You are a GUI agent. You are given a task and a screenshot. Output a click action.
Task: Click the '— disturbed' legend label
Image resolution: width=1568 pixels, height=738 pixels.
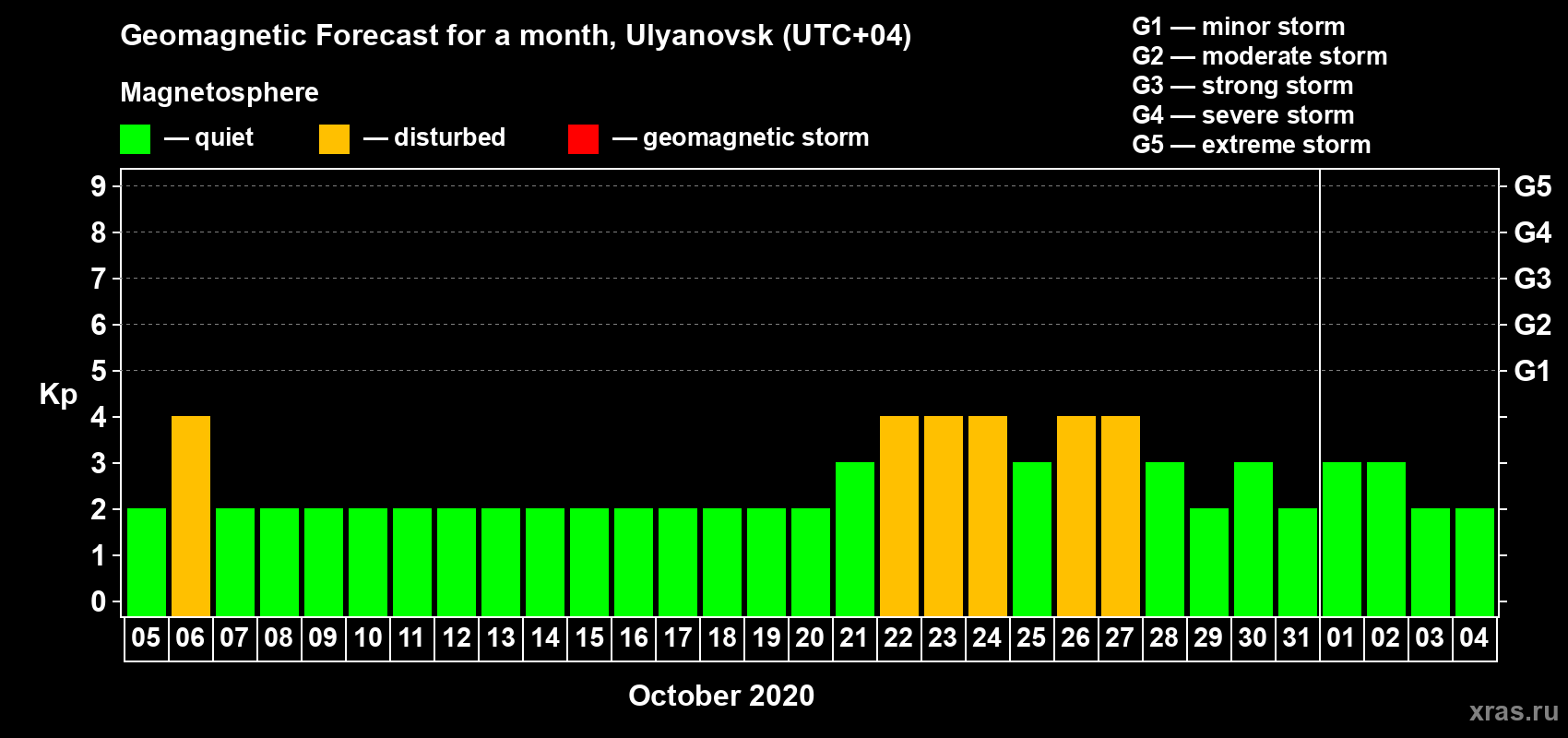[434, 137]
